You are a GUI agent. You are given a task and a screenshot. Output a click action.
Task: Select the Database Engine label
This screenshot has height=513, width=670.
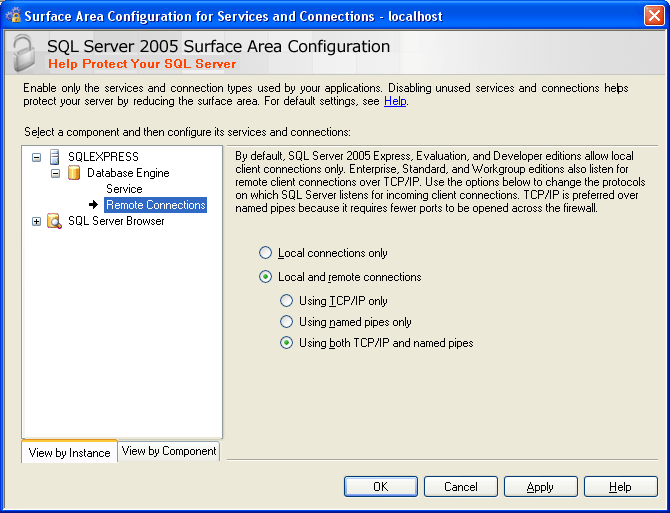point(128,173)
